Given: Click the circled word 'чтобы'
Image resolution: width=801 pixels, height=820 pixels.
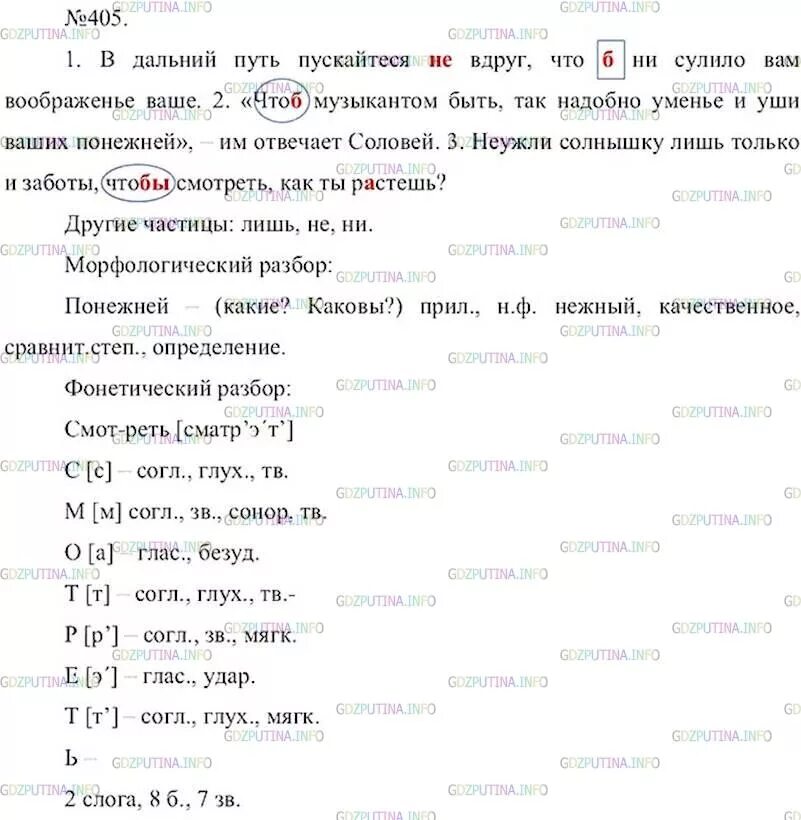Looking at the screenshot, I should click(138, 183).
